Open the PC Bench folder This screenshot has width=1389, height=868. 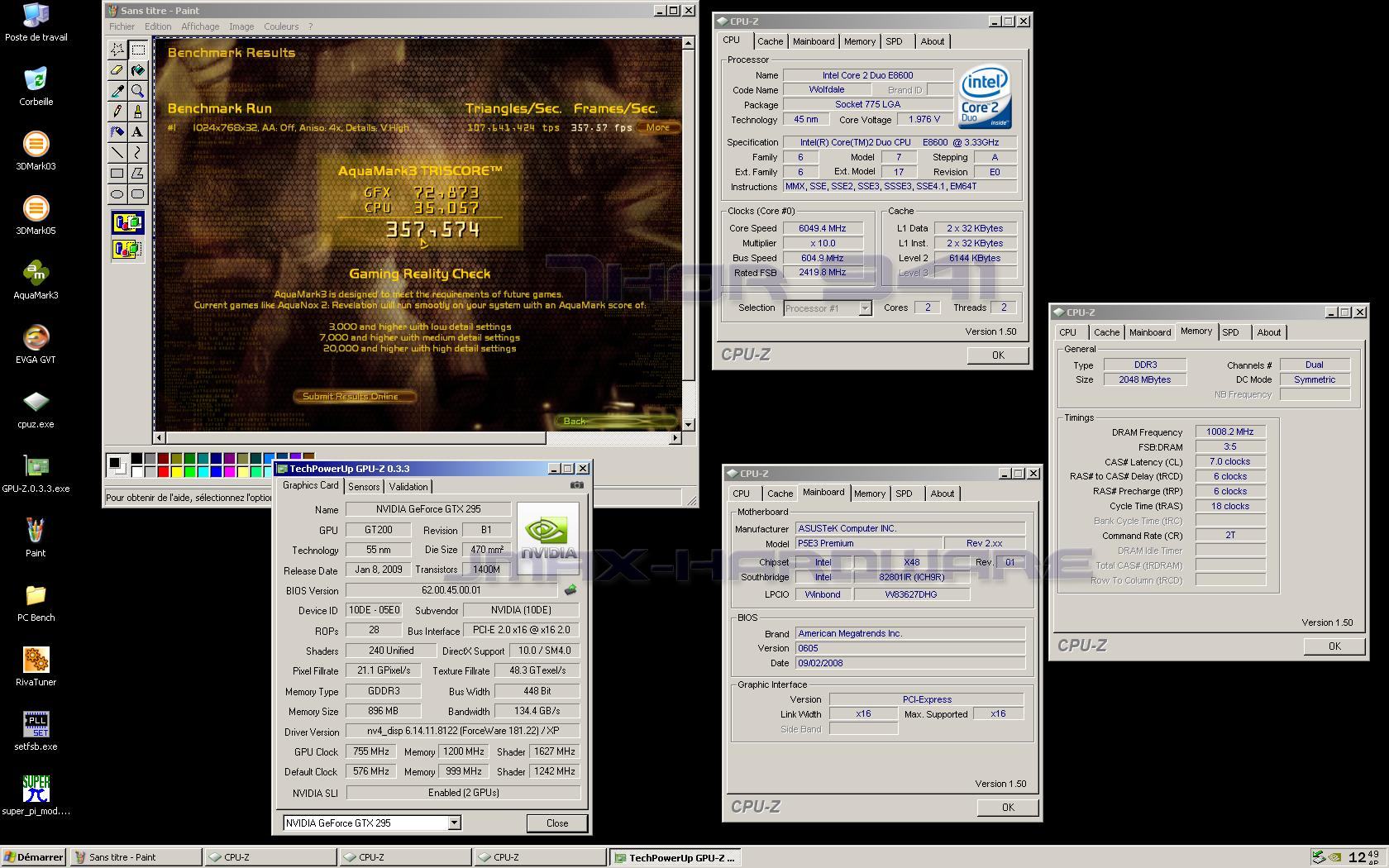[x=36, y=603]
